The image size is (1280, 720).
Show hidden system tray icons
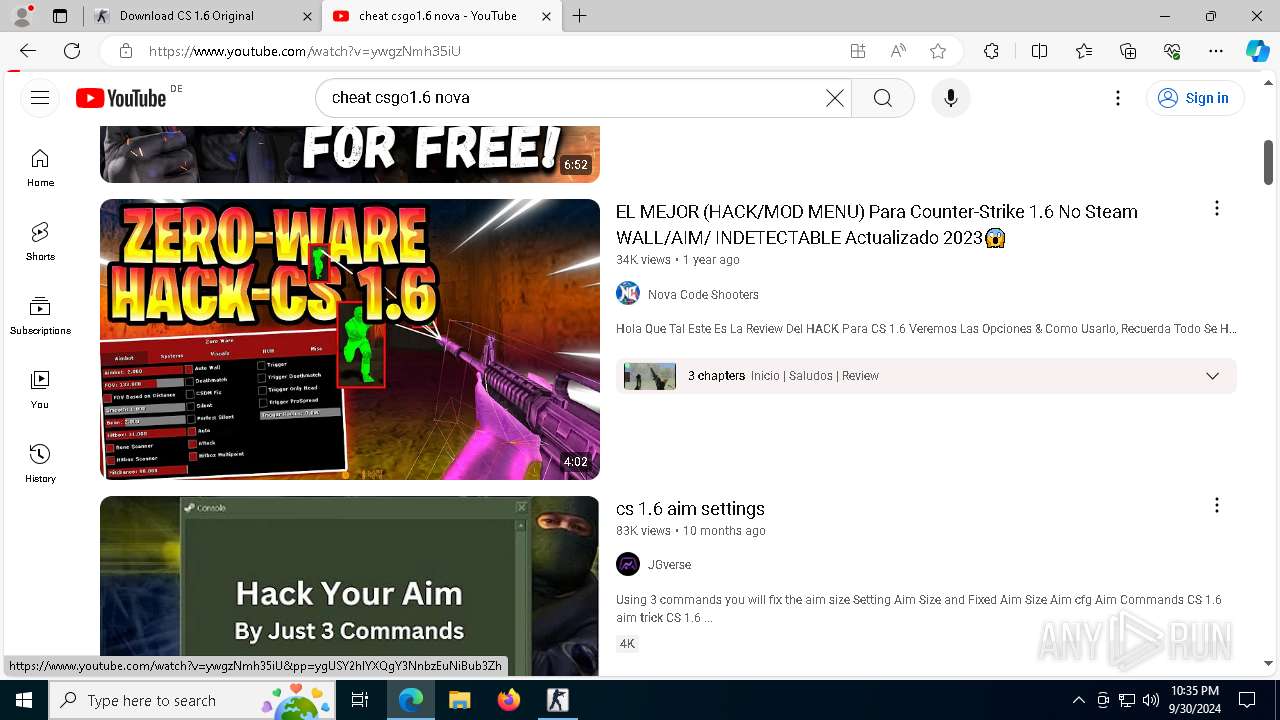coord(1078,700)
